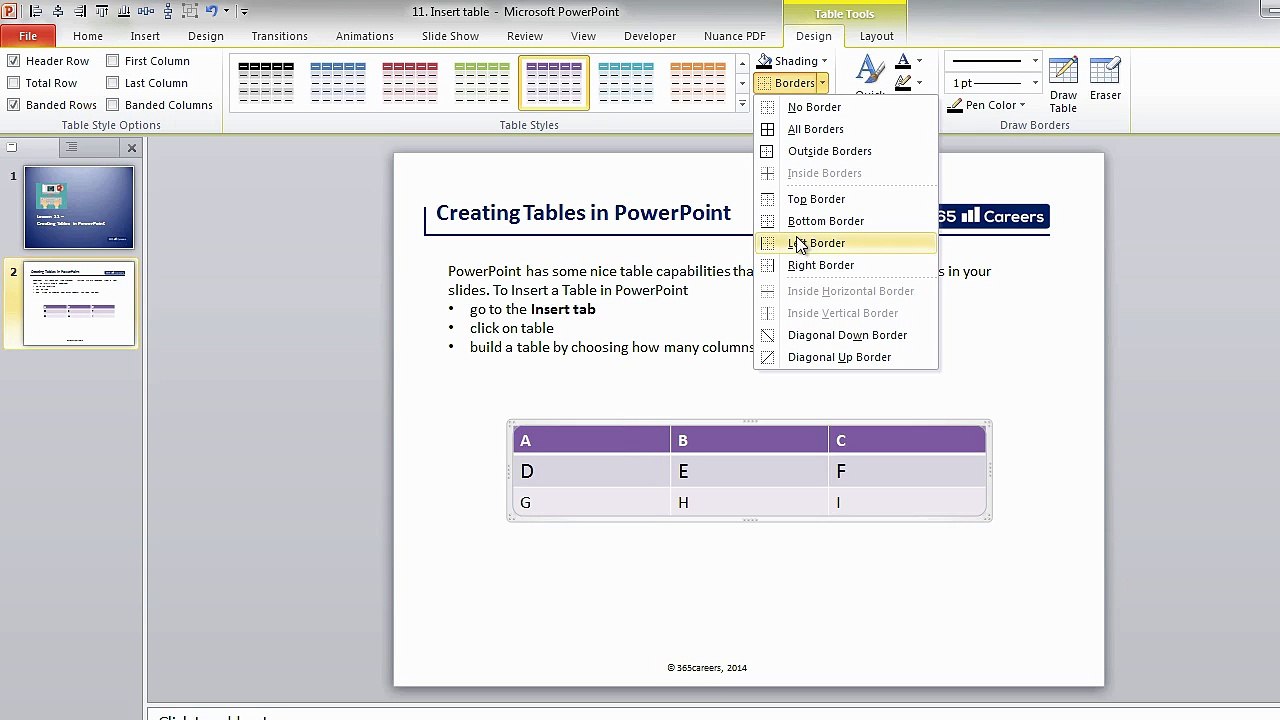The image size is (1280, 720).
Task: Enable the Last Column checkbox
Action: pyautogui.click(x=113, y=83)
